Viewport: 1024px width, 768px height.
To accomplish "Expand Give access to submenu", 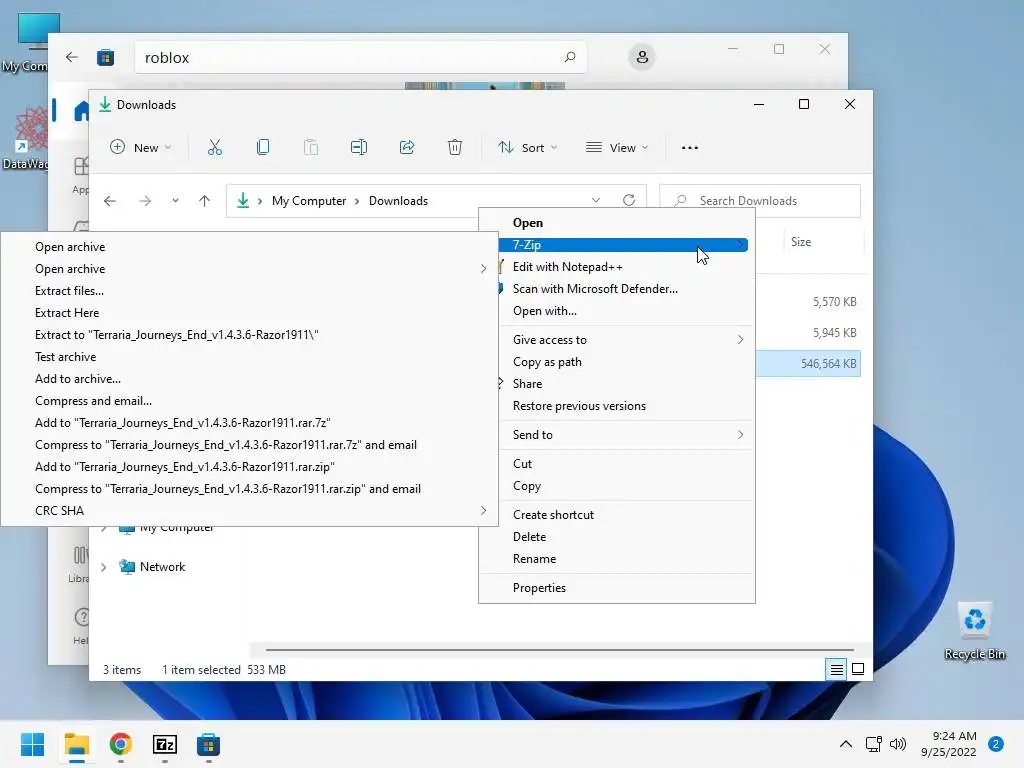I will pos(740,340).
